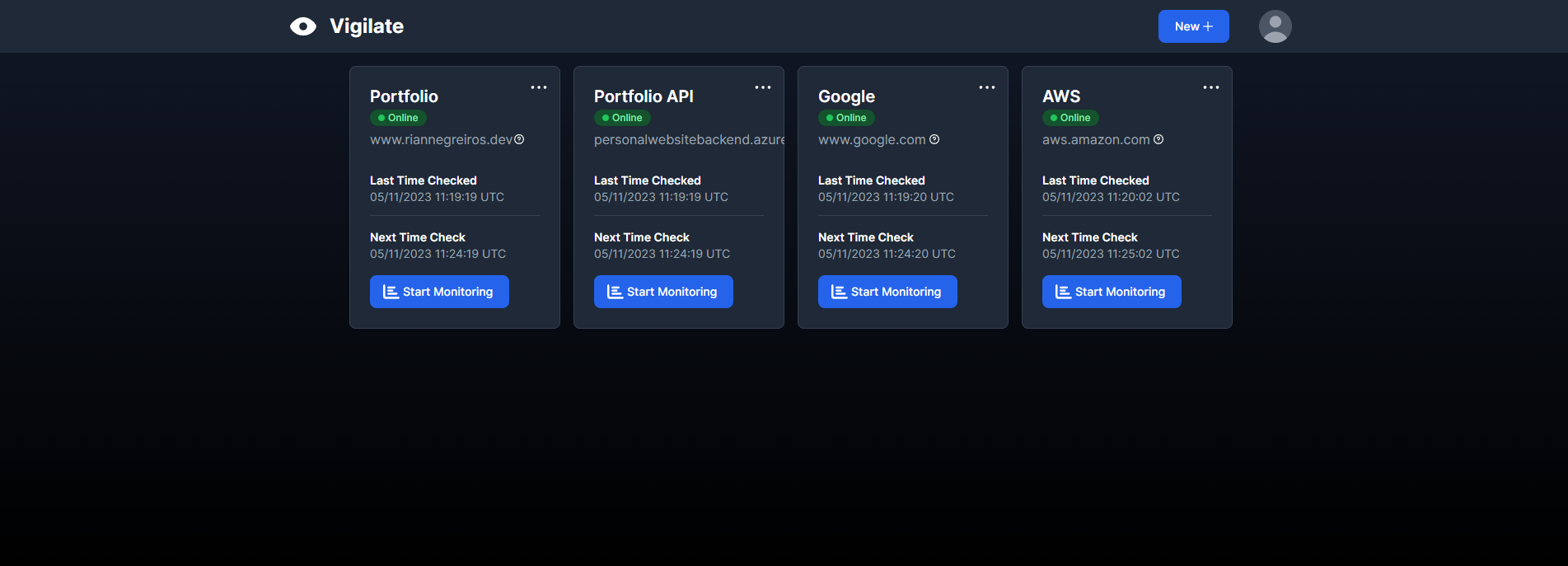Open the aws.amazon.com link

pos(1096,140)
